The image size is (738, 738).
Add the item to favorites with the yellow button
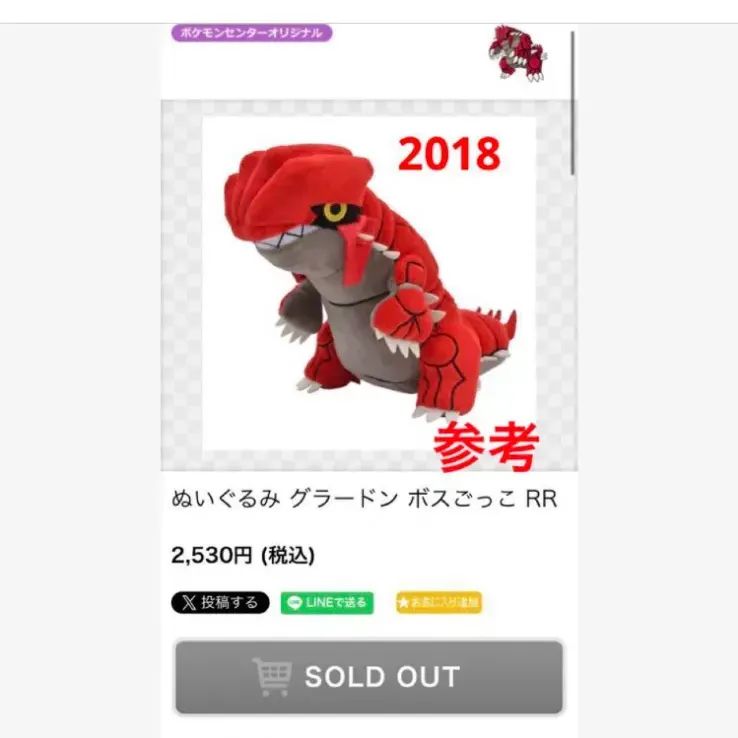[439, 602]
